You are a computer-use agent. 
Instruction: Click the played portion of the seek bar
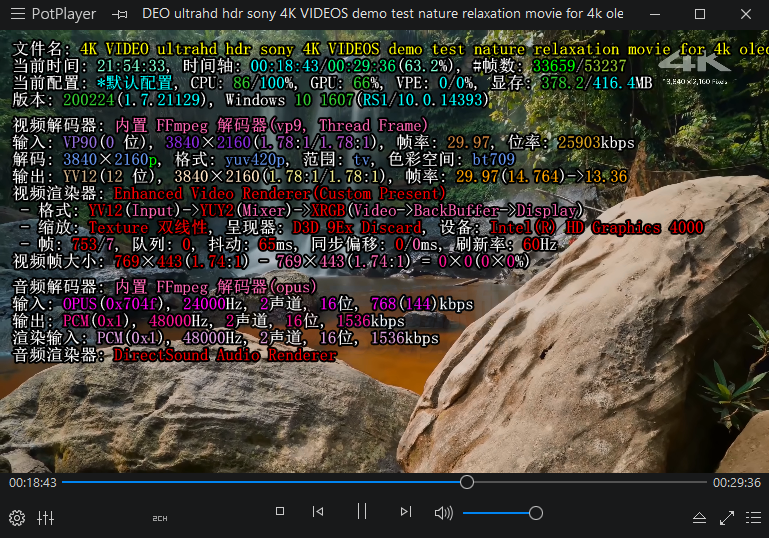tap(261, 482)
